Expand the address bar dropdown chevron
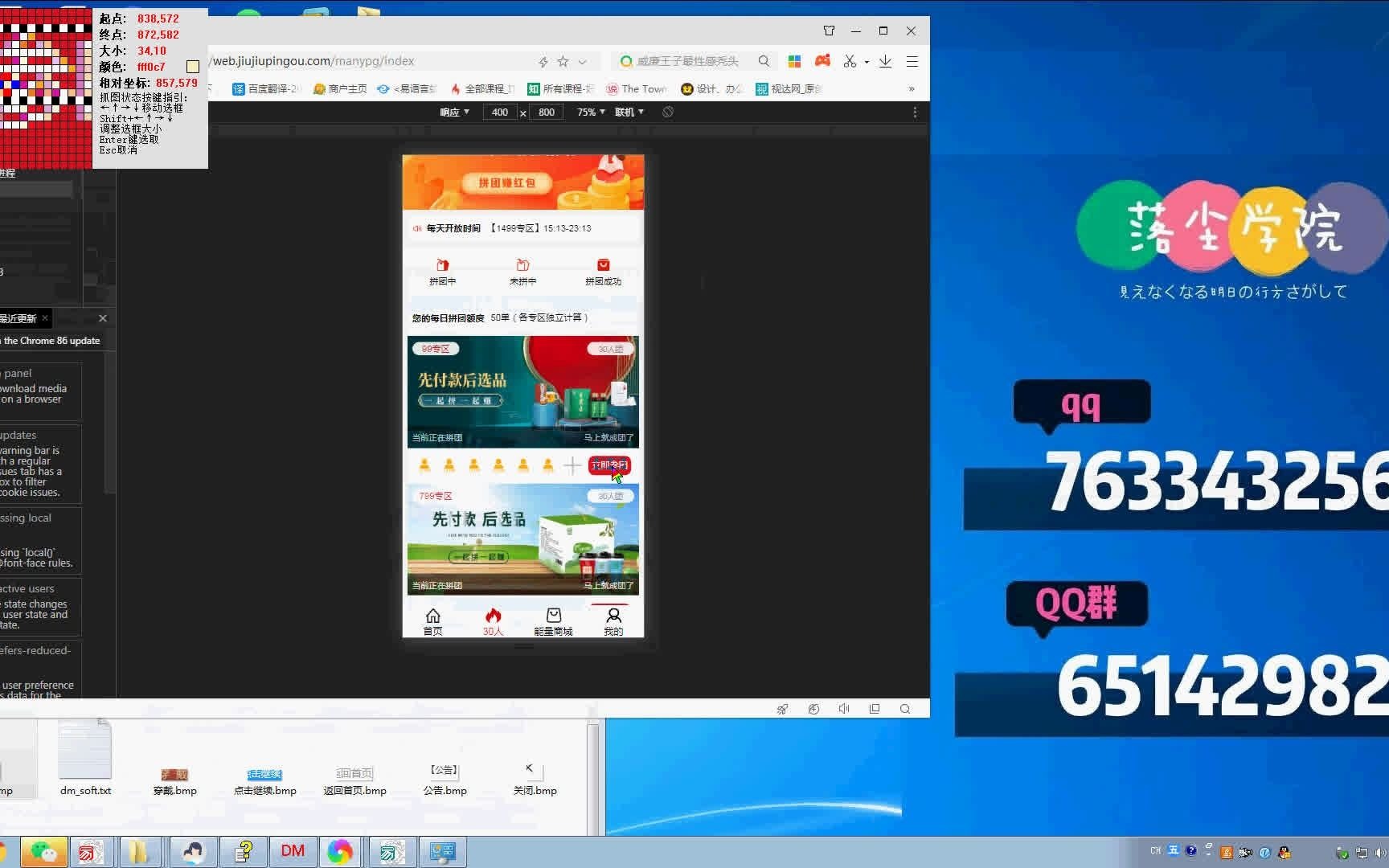 click(583, 61)
